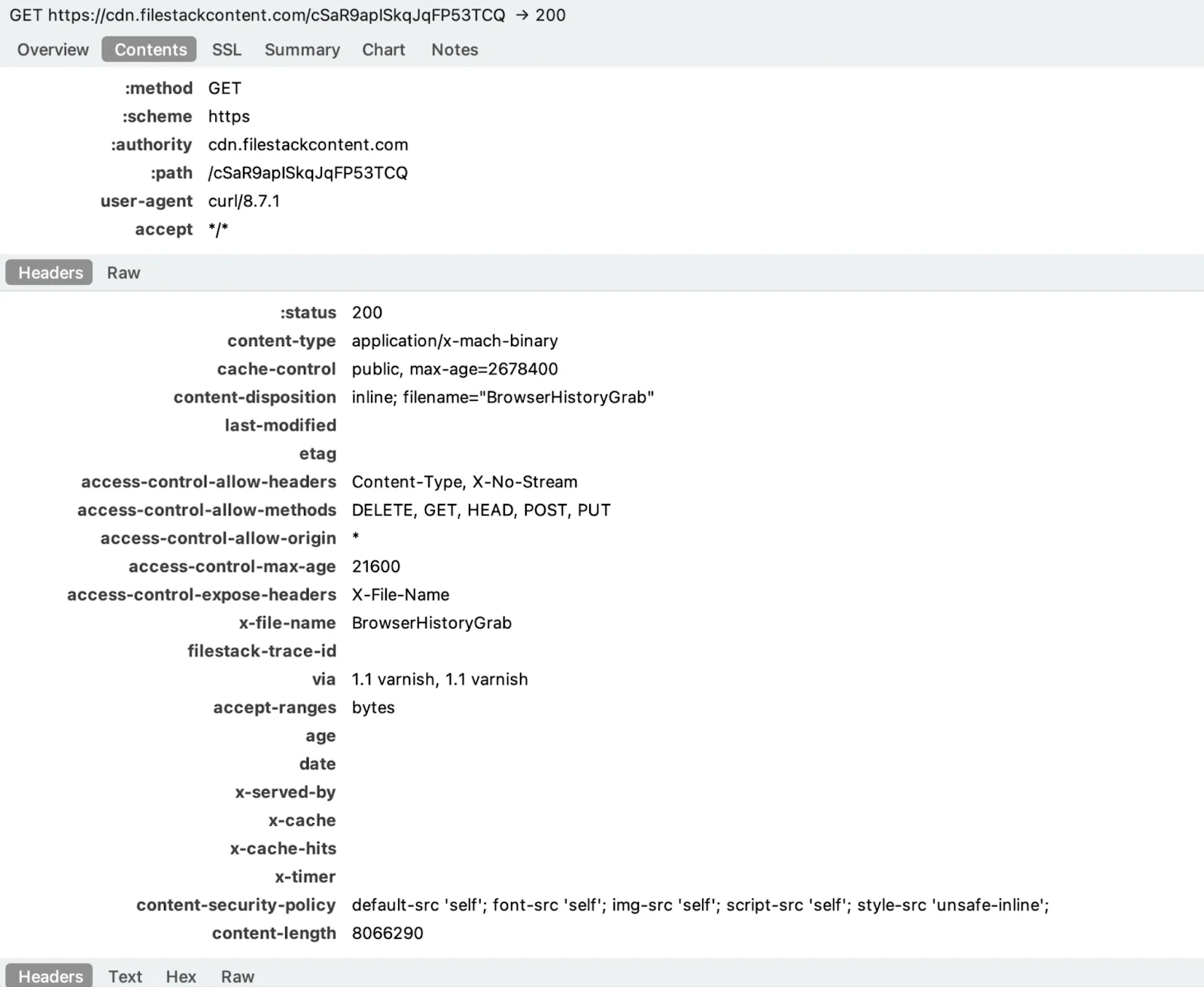Select the content-length value 8066290

point(388,933)
